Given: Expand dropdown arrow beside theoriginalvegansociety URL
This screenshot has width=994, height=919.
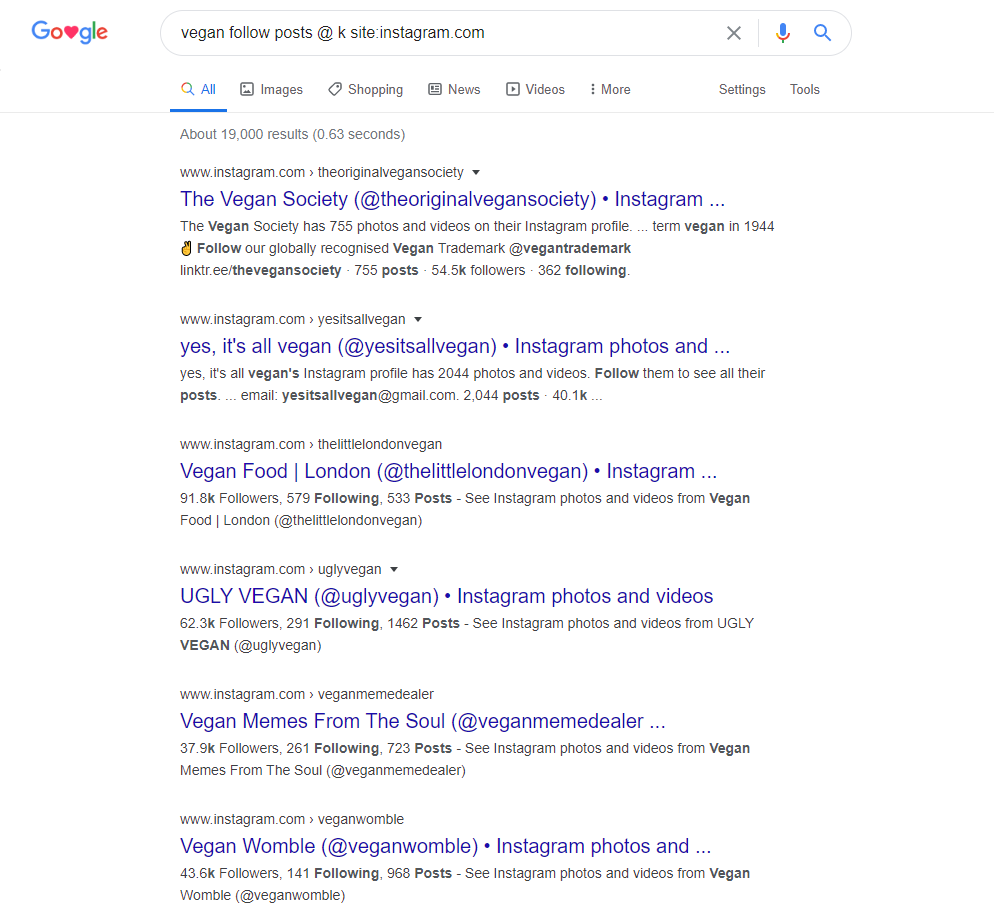Looking at the screenshot, I should pos(476,172).
